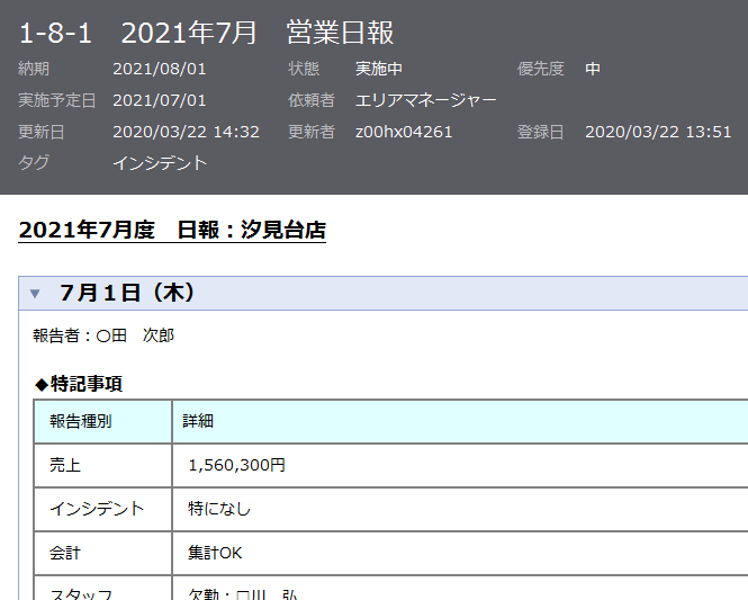This screenshot has width=748, height=600.
Task: Click the registered timestamp 2020/03/22 13:51
Action: click(x=658, y=131)
